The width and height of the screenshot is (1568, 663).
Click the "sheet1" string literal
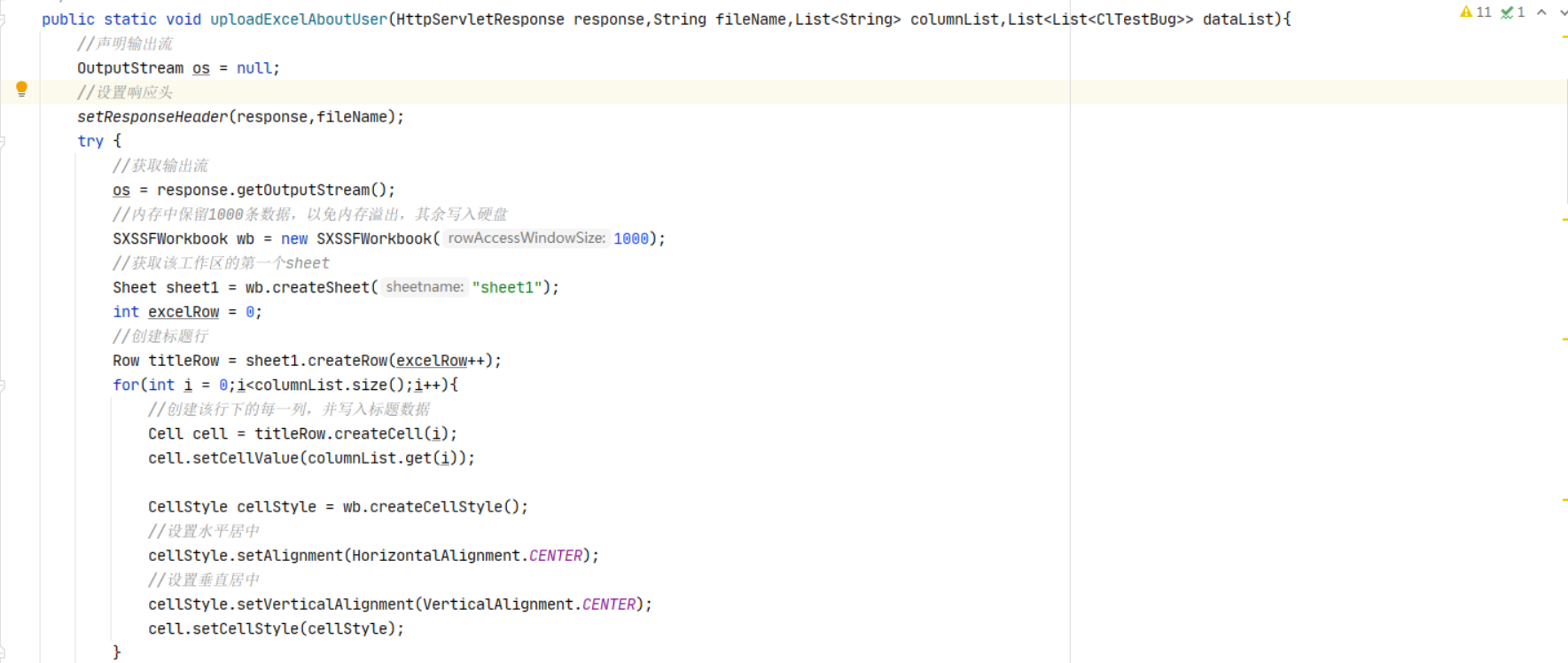coord(507,287)
